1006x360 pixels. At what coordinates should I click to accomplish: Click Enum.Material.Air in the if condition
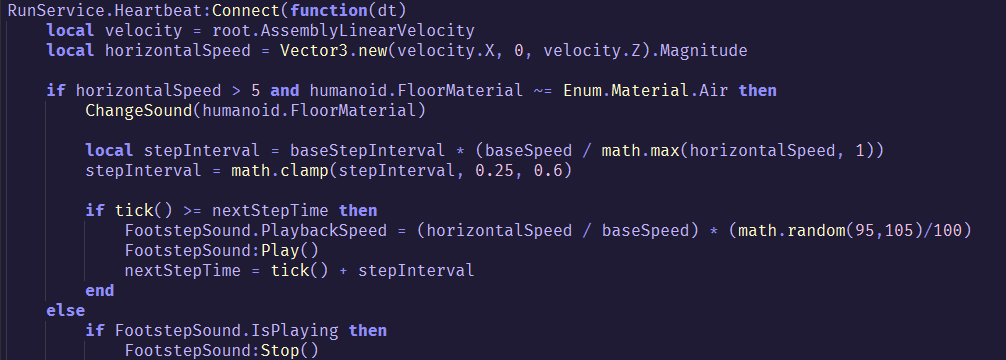[x=645, y=90]
